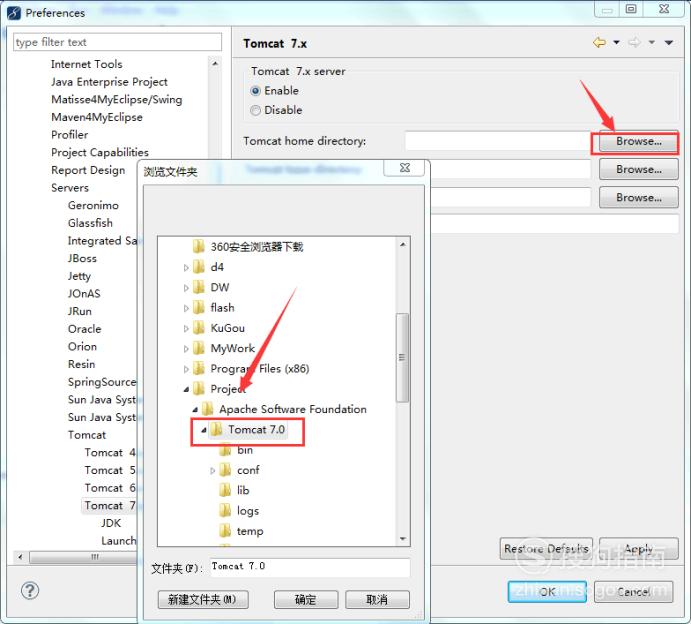Select Java Enterprise Project item

109,82
